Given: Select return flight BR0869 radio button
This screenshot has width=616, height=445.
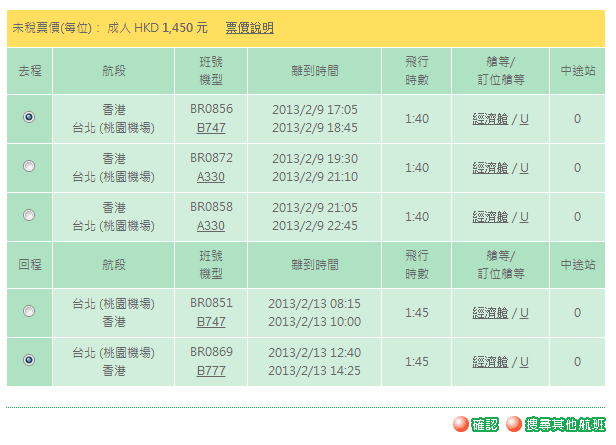Looking at the screenshot, I should (x=29, y=360).
